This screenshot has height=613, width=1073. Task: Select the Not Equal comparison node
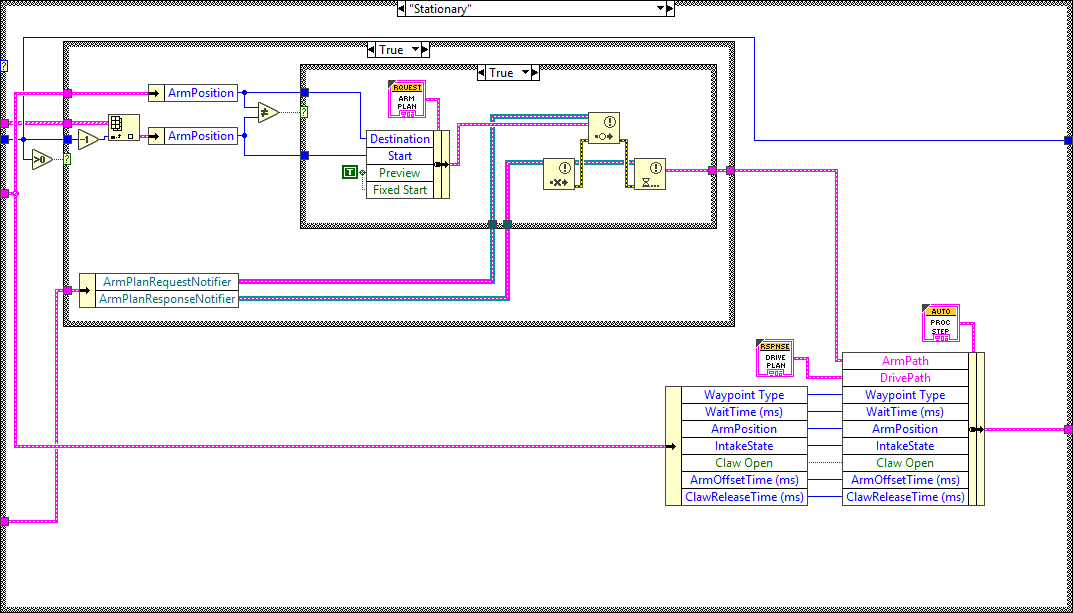click(266, 112)
